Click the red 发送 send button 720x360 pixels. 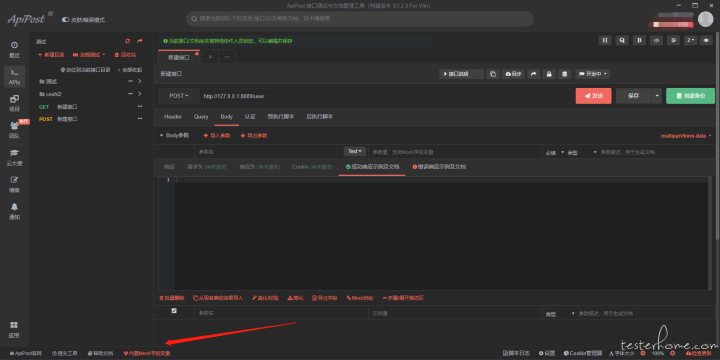pyautogui.click(x=593, y=96)
